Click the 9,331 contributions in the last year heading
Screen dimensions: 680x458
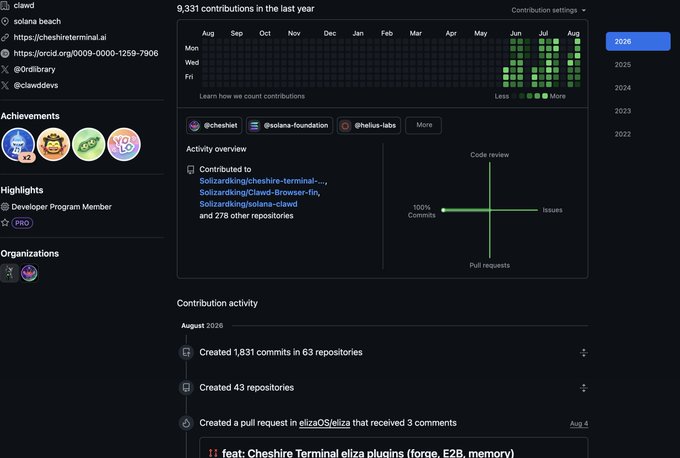(245, 9)
